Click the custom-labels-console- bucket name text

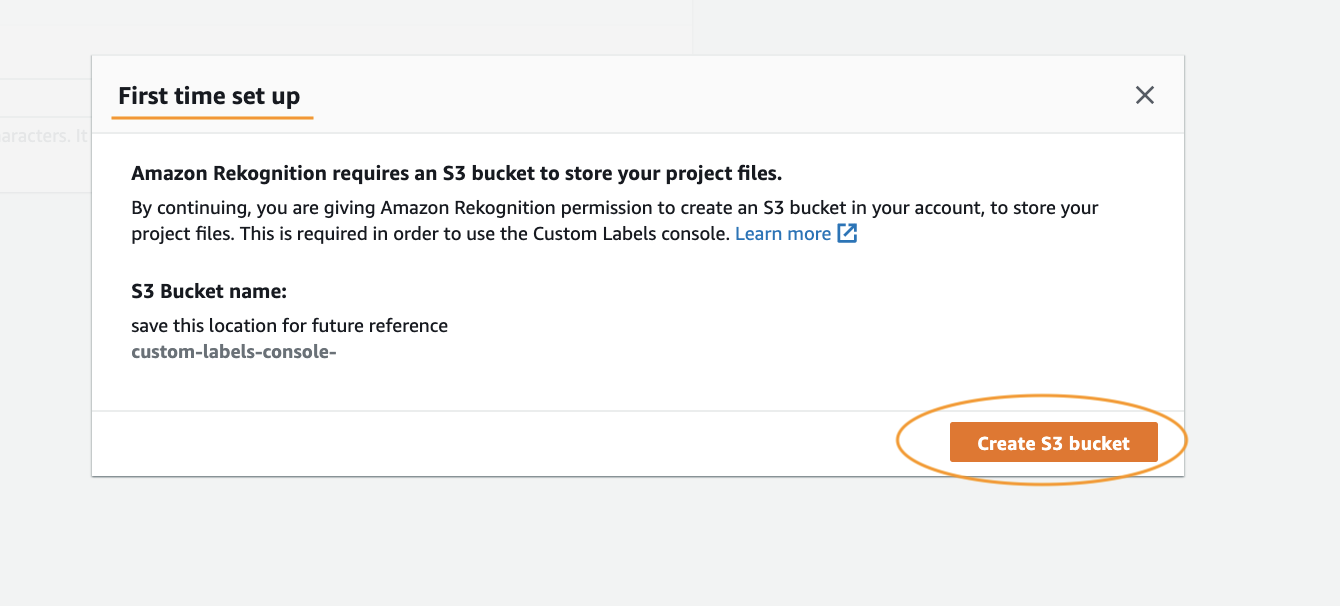[233, 352]
